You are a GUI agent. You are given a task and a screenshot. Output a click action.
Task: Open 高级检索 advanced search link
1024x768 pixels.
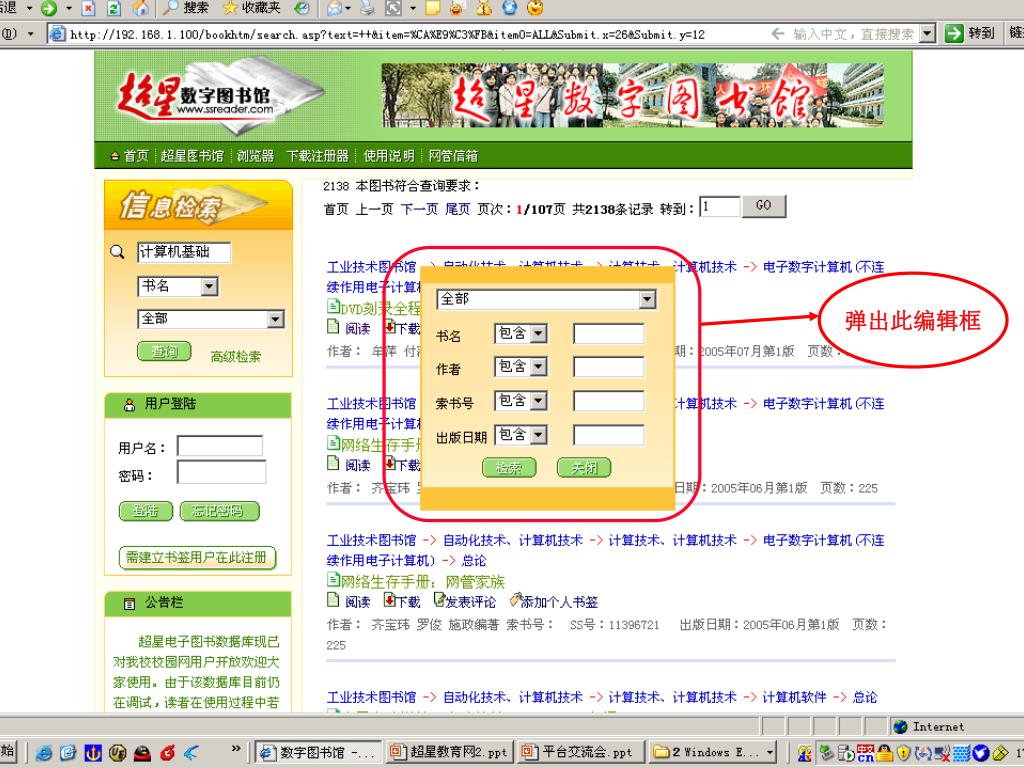click(x=236, y=356)
